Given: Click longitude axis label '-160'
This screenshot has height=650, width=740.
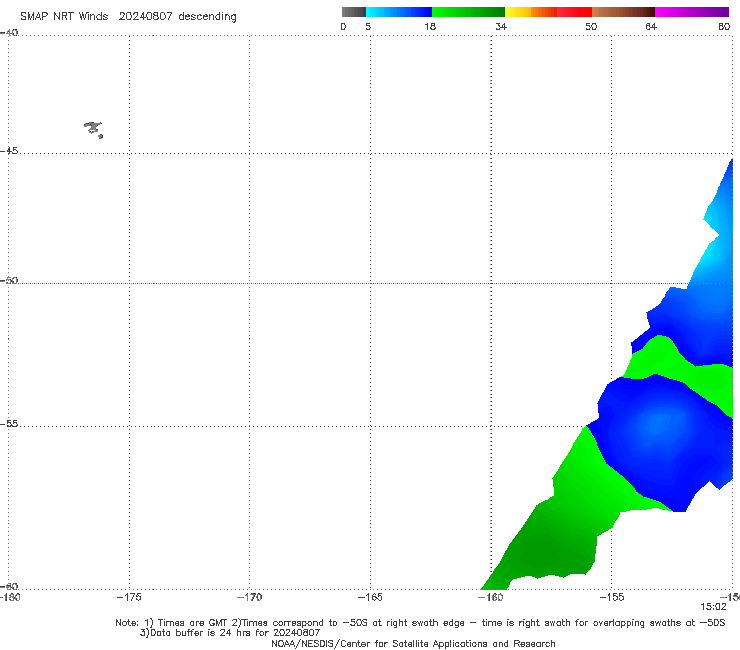Looking at the screenshot, I should pos(490,597).
